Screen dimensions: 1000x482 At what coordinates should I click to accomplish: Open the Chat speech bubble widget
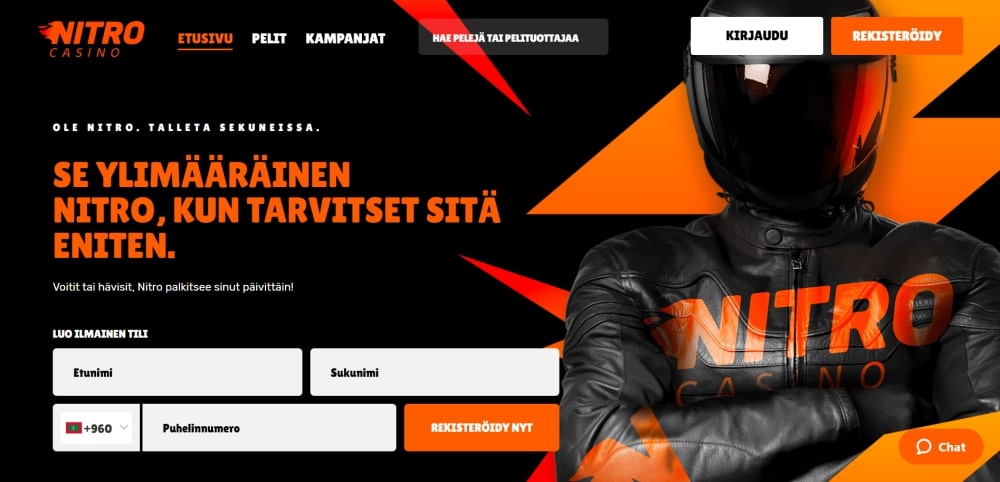point(941,447)
